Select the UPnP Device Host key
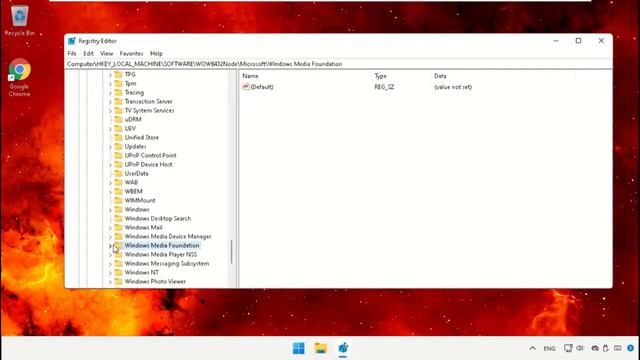 [x=149, y=164]
